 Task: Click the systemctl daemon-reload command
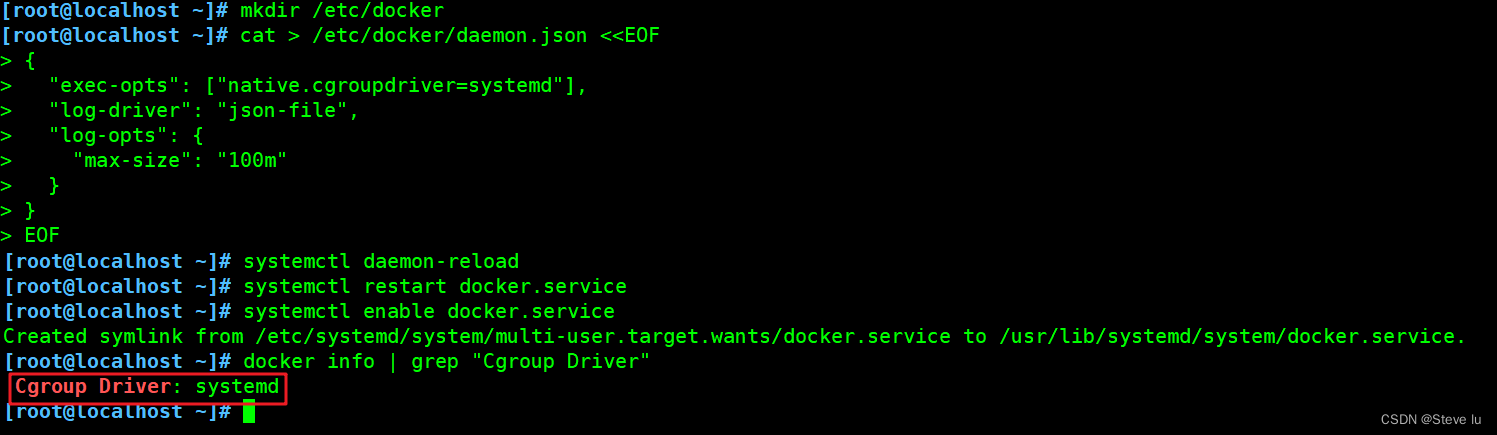coord(381,261)
